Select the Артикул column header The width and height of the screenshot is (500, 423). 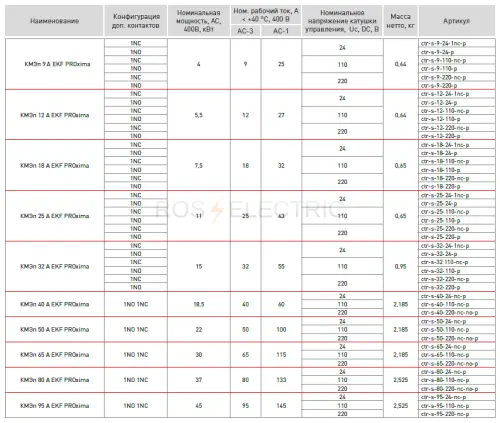pyautogui.click(x=457, y=21)
